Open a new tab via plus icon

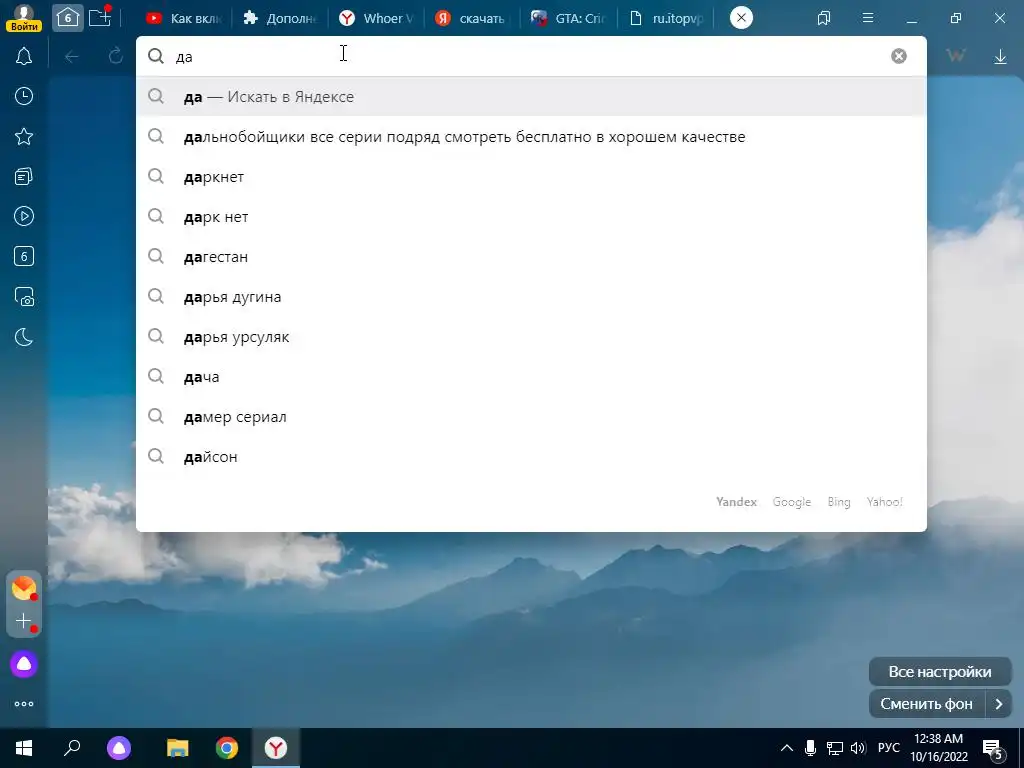(100, 18)
